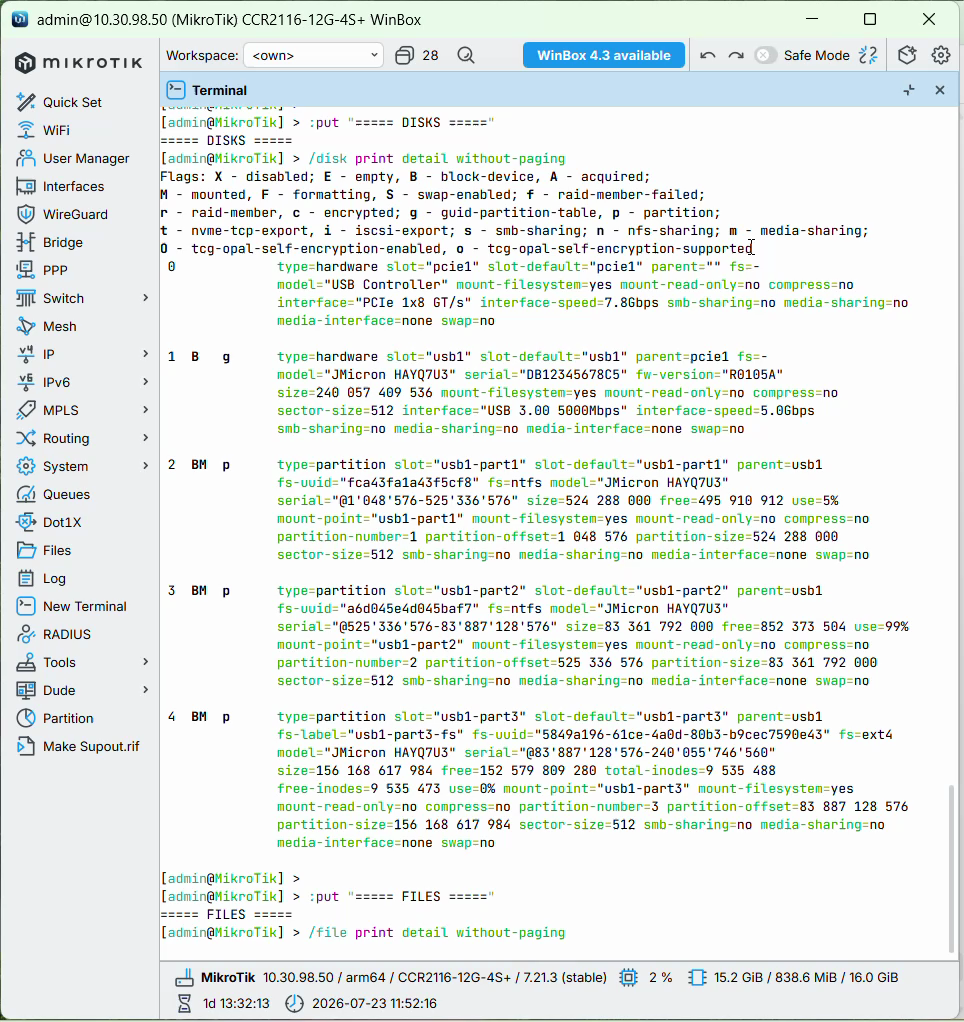The image size is (964, 1022).
Task: Click the Terminal icon in the panel header
Action: click(x=176, y=89)
